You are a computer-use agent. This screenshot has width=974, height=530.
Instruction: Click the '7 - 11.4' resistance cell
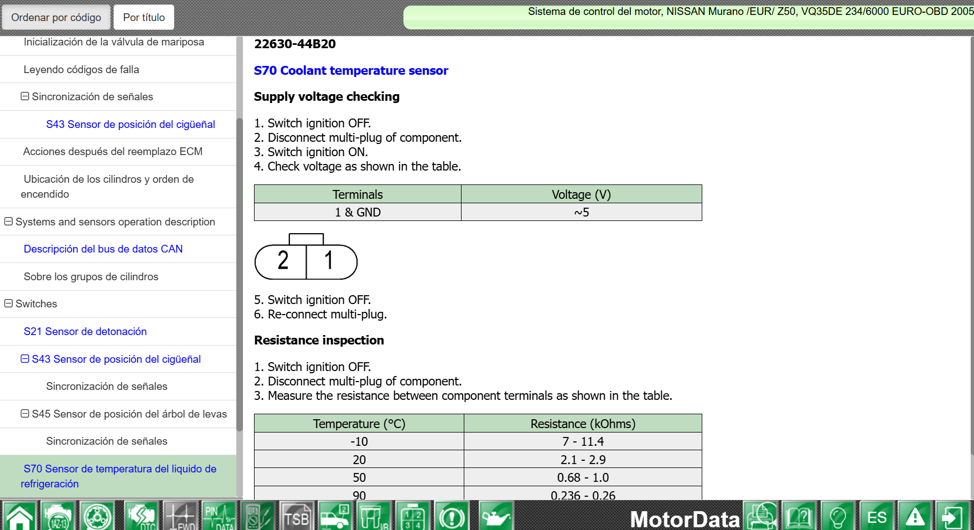583,442
